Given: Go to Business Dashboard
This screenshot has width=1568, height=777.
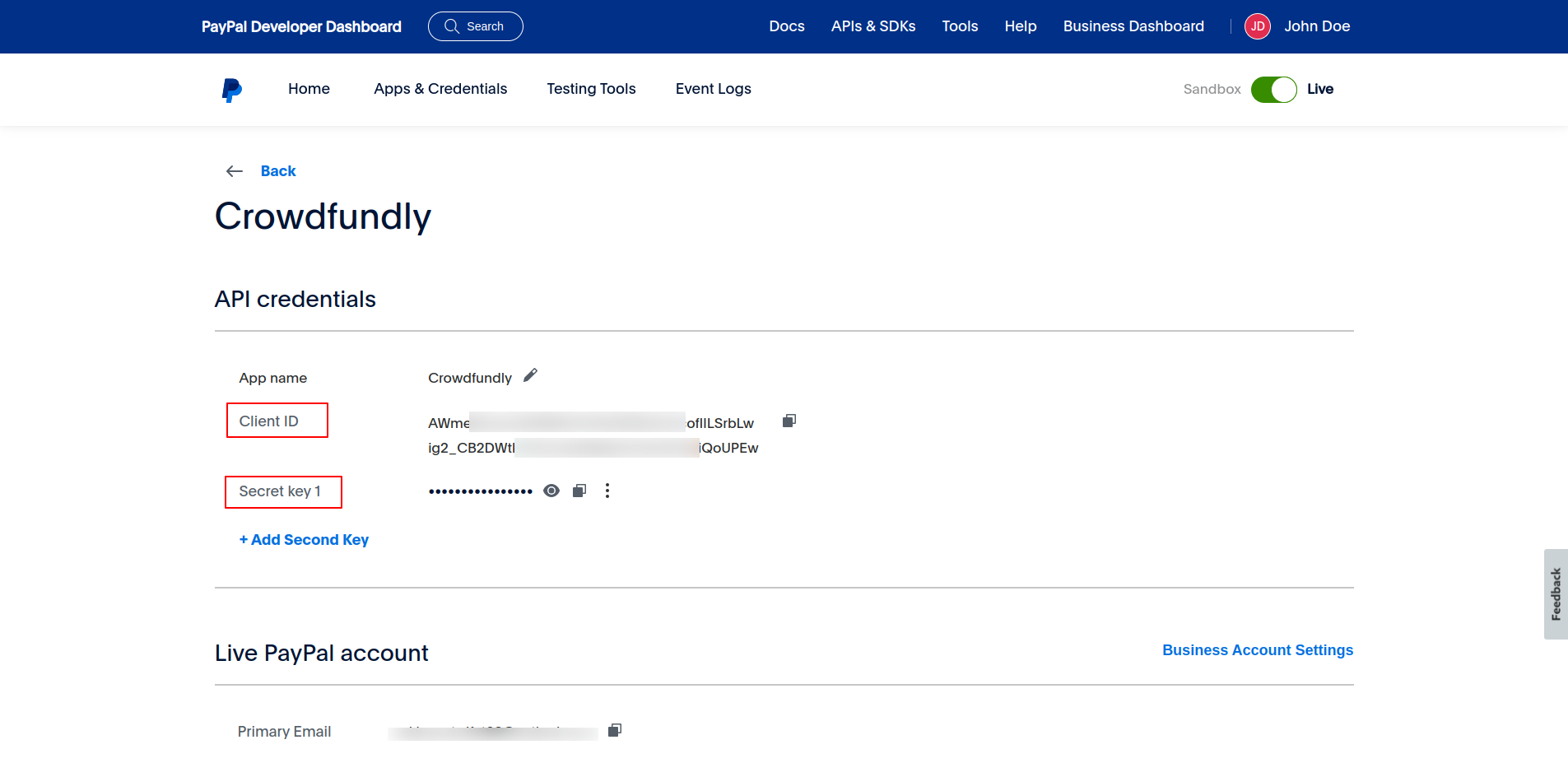Looking at the screenshot, I should pos(1133,26).
